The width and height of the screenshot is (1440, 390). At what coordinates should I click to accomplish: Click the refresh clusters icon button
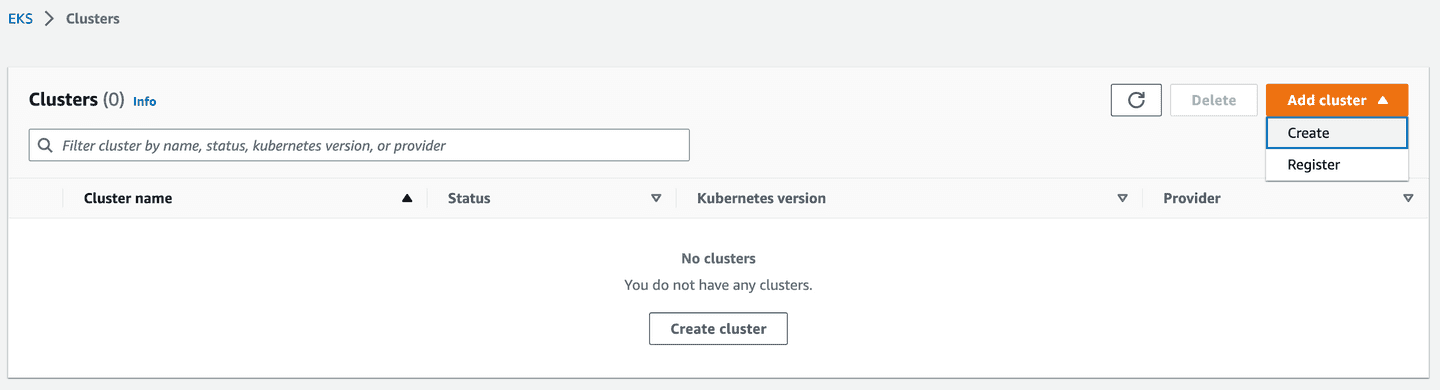(1136, 100)
